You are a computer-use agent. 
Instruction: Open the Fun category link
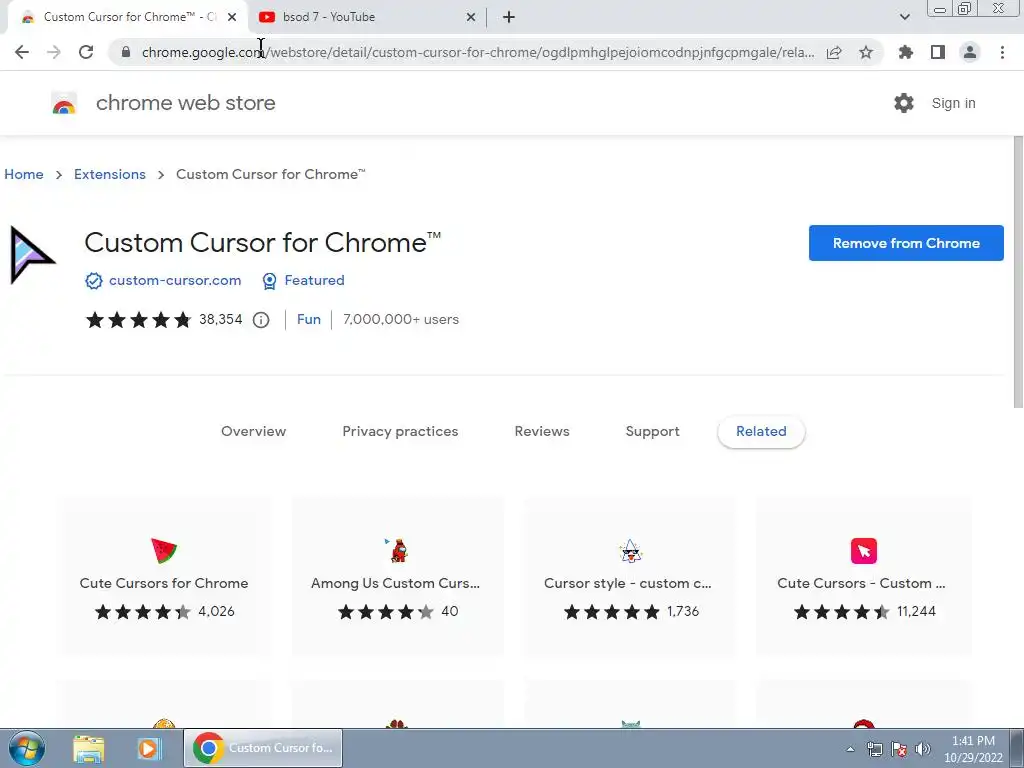click(309, 319)
